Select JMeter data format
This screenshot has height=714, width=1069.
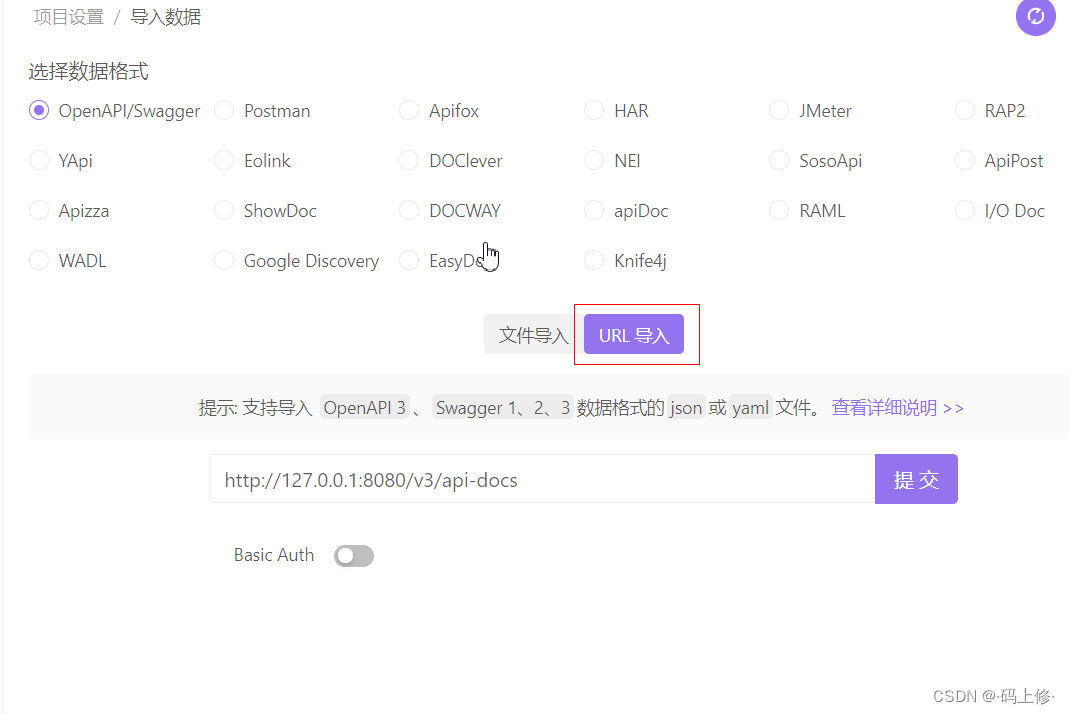click(779, 110)
